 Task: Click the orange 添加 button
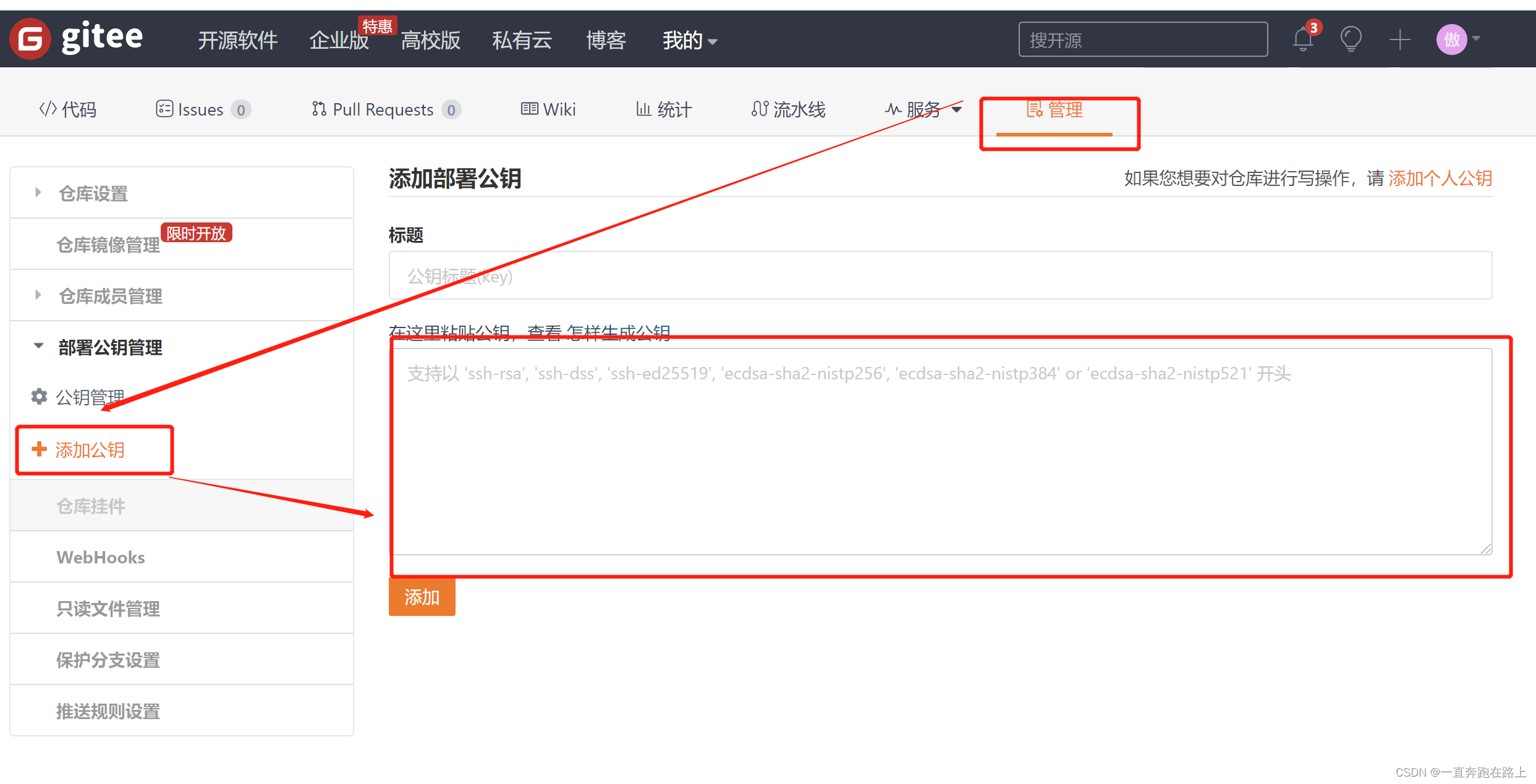pos(422,596)
